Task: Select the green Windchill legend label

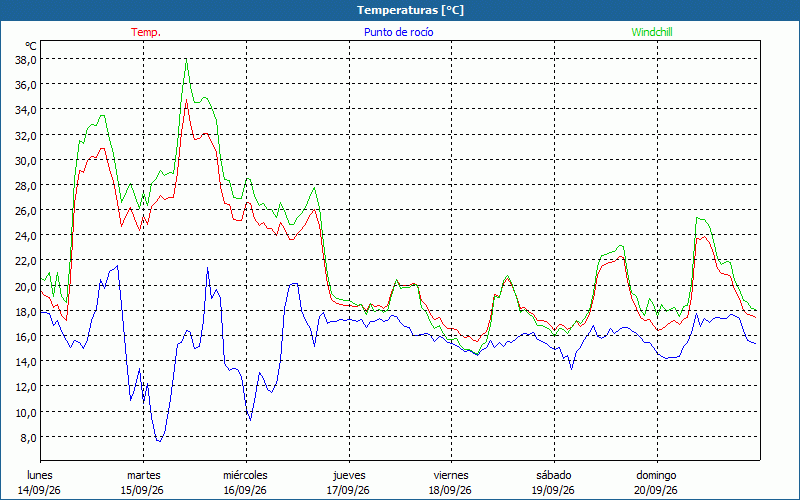Action: (652, 32)
